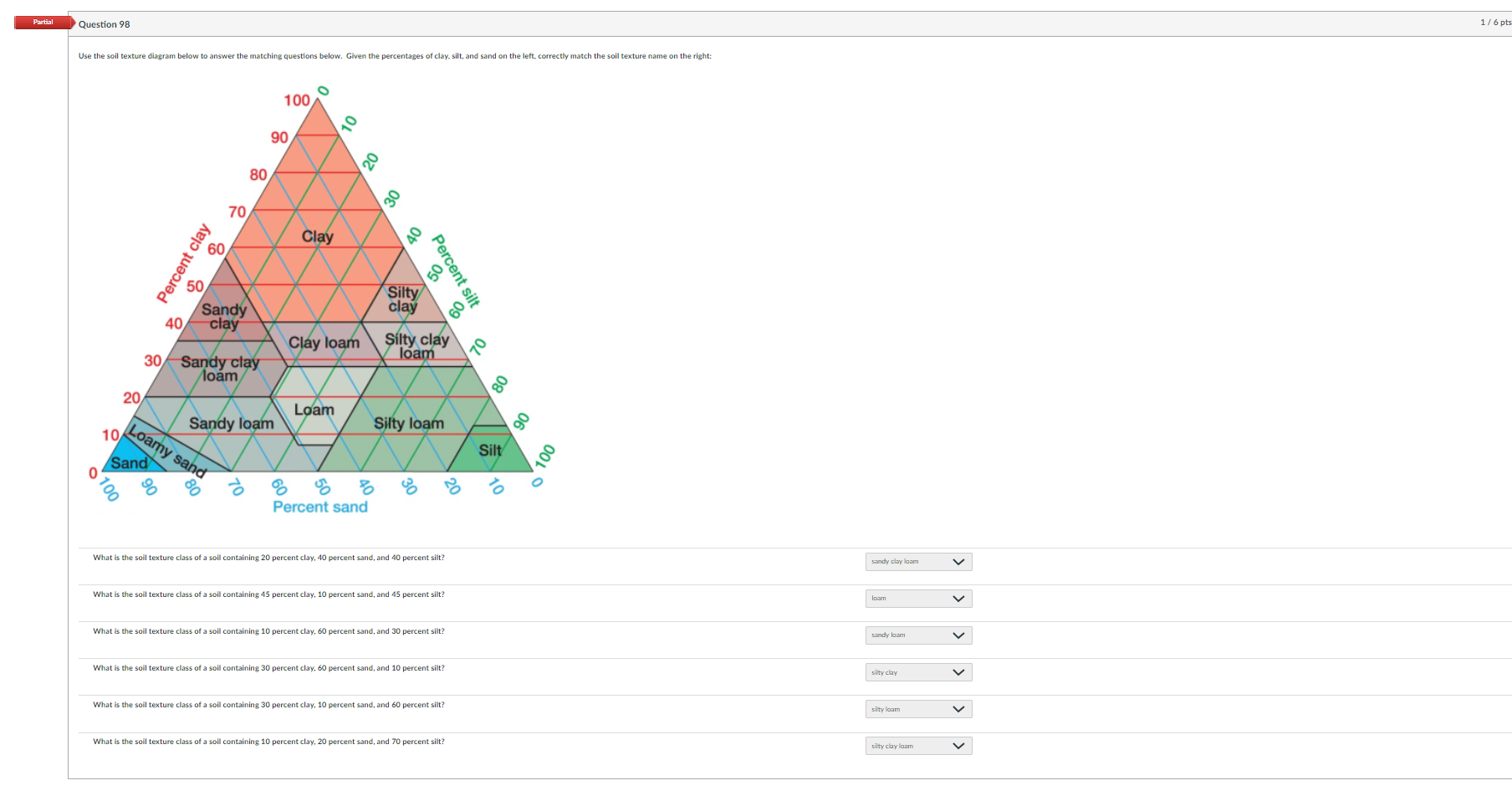Click the '1 / 6 pts' score text
Screen dimensions: 1512x806
[x=1496, y=23]
